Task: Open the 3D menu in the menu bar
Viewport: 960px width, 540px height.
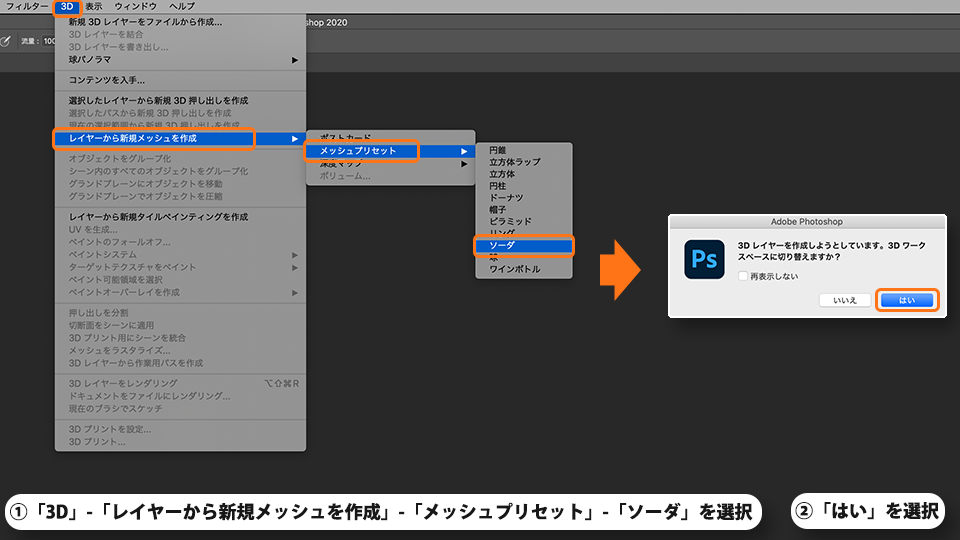Action: 67,7
